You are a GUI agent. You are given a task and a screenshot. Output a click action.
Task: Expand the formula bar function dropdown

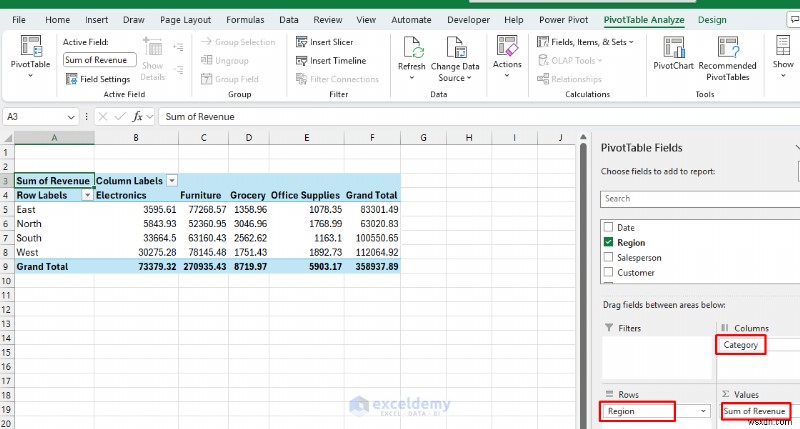(x=149, y=117)
